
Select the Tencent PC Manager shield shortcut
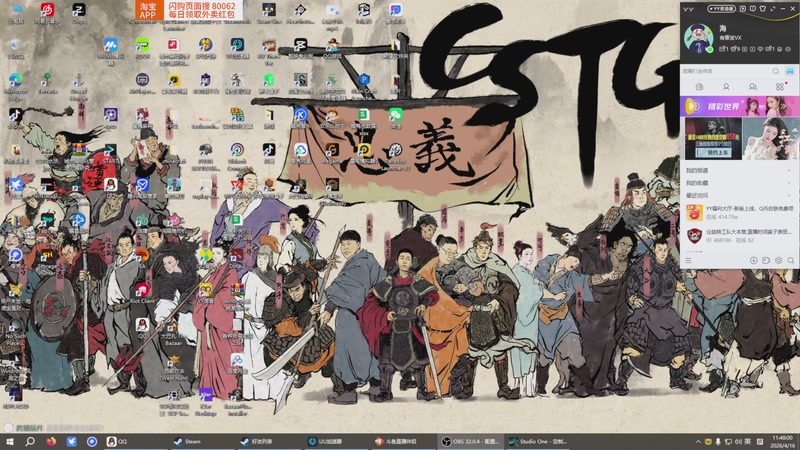[142, 188]
